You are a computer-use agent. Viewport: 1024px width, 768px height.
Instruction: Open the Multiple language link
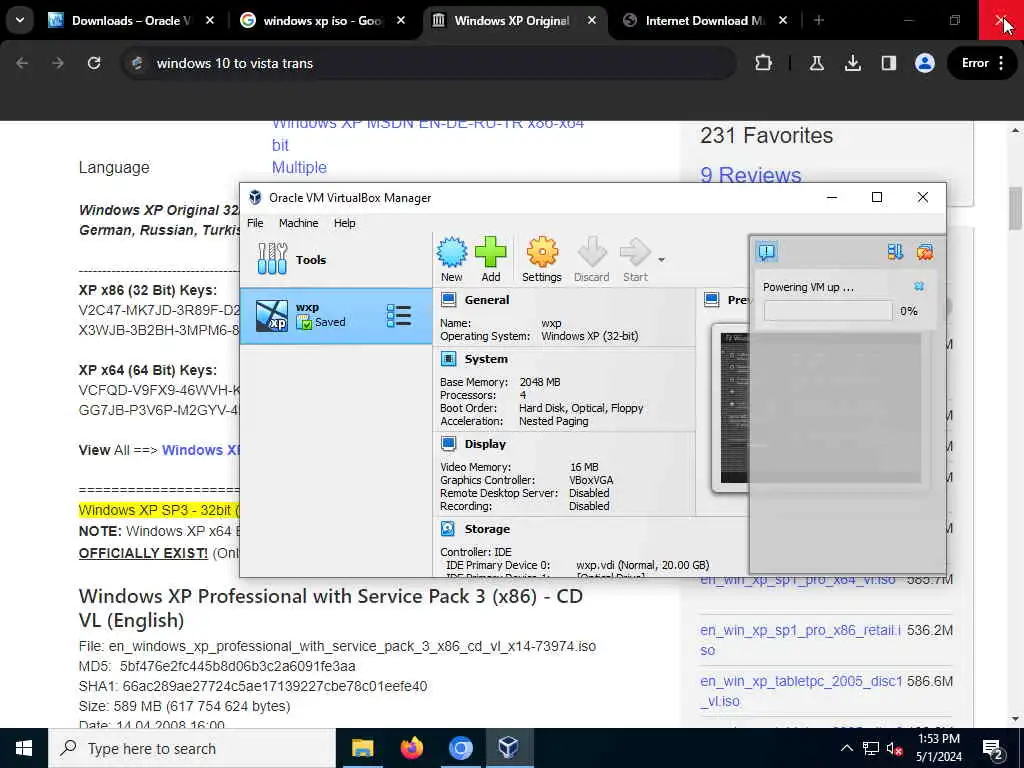tap(299, 167)
